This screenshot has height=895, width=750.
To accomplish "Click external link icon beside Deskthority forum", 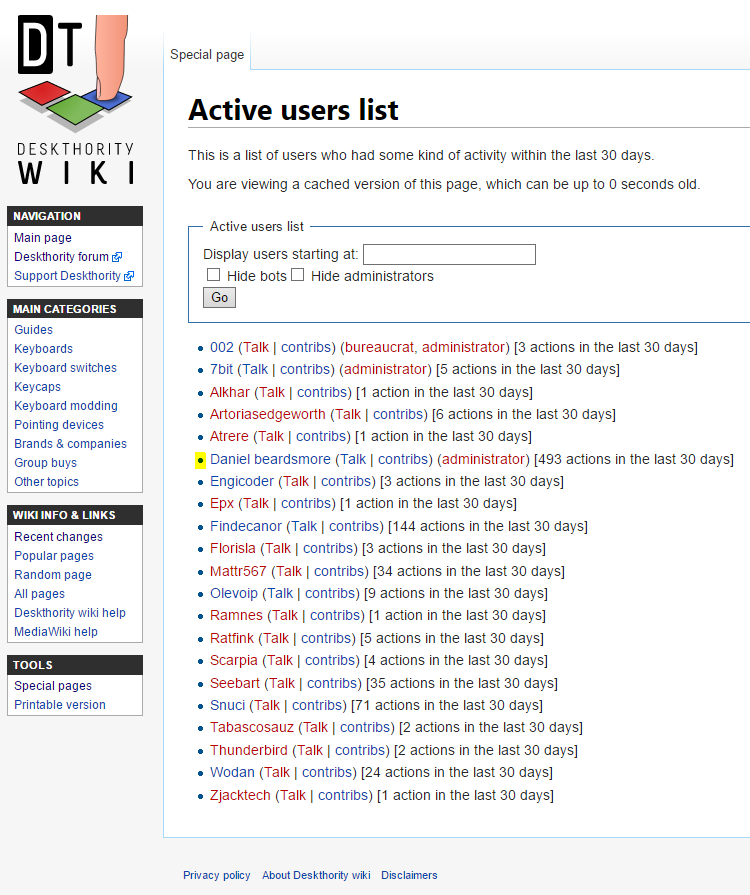I will coord(117,258).
